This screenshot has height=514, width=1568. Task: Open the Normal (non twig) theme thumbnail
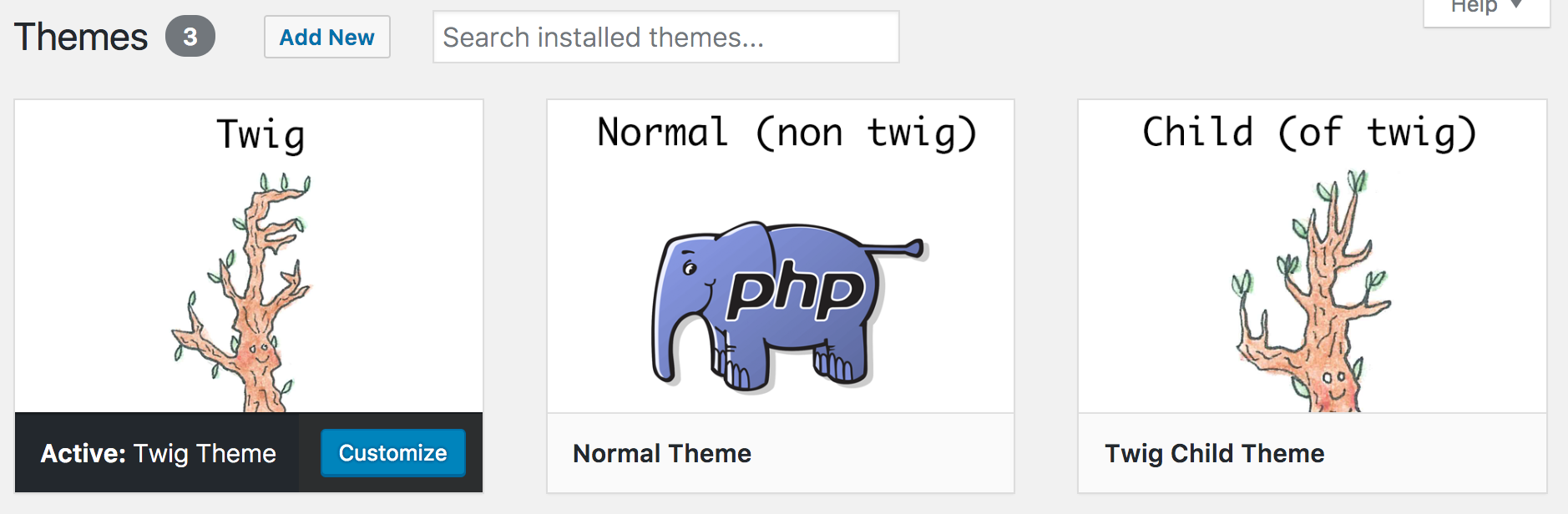coord(781,256)
